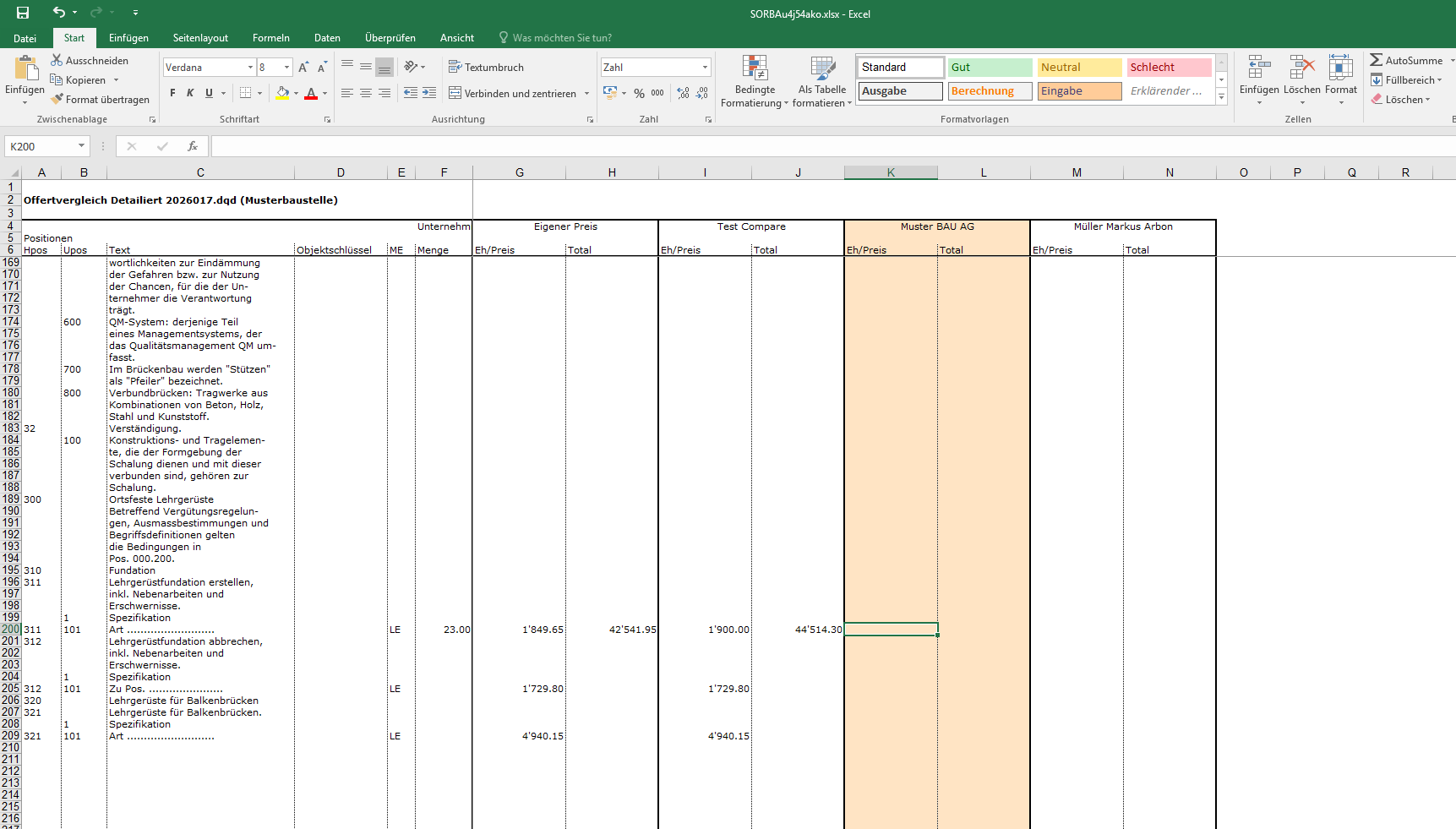Apply percent style to cell
This screenshot has height=829, width=1456.
639,93
